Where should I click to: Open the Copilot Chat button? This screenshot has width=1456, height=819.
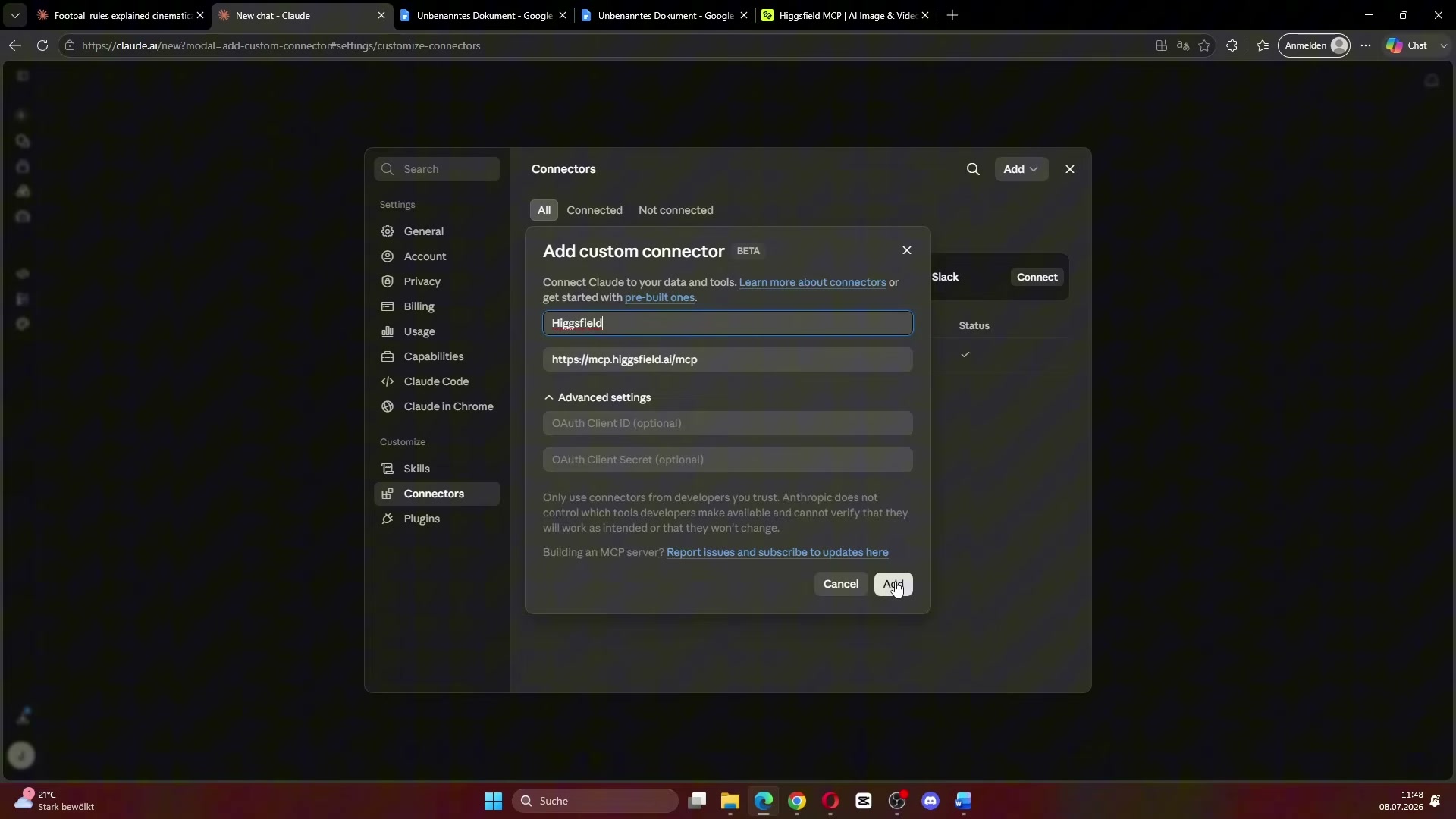tap(1407, 45)
